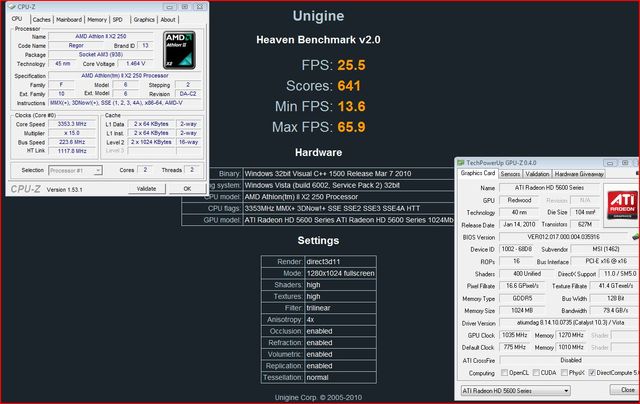The height and width of the screenshot is (404, 640).
Task: Click the HT Link value 1117.8 MHz
Action: point(72,151)
